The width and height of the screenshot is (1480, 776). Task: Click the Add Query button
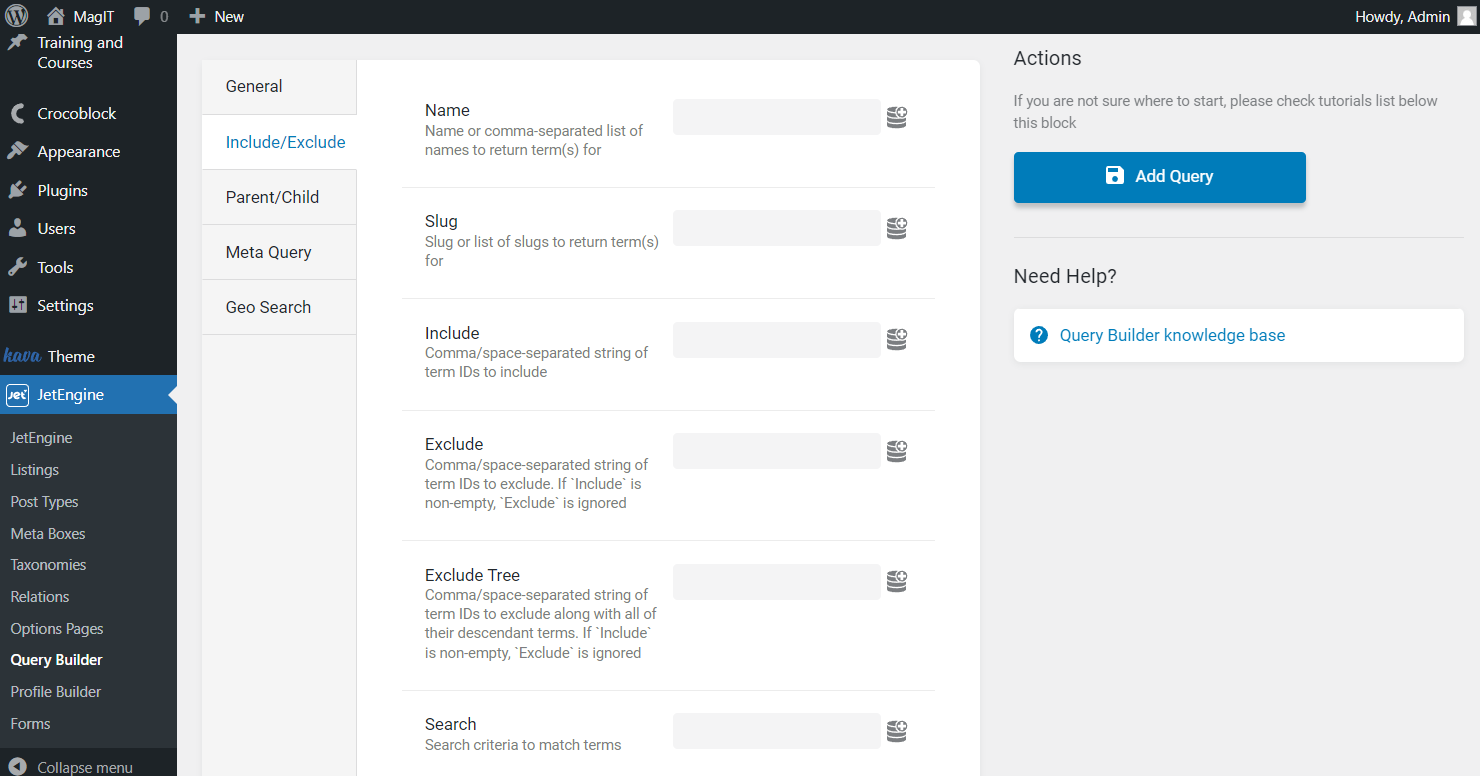click(1160, 177)
